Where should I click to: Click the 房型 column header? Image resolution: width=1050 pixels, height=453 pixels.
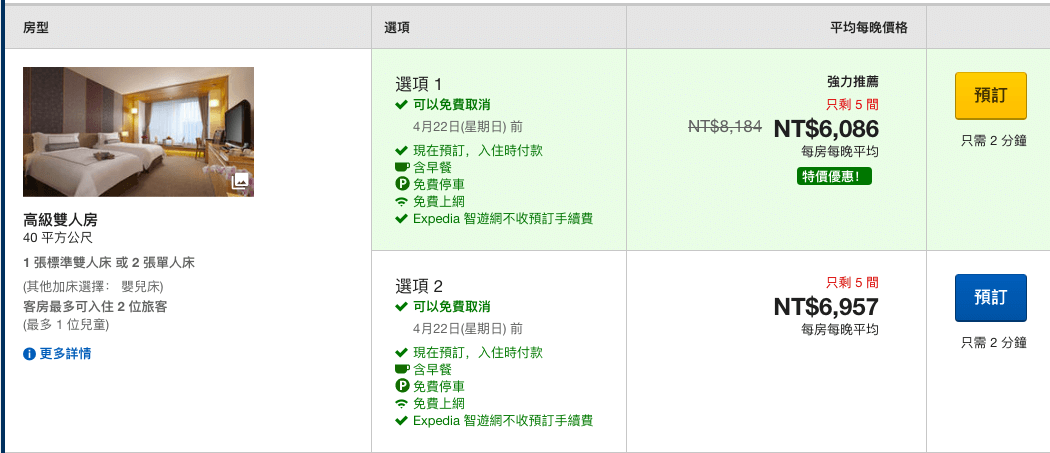coord(36,28)
